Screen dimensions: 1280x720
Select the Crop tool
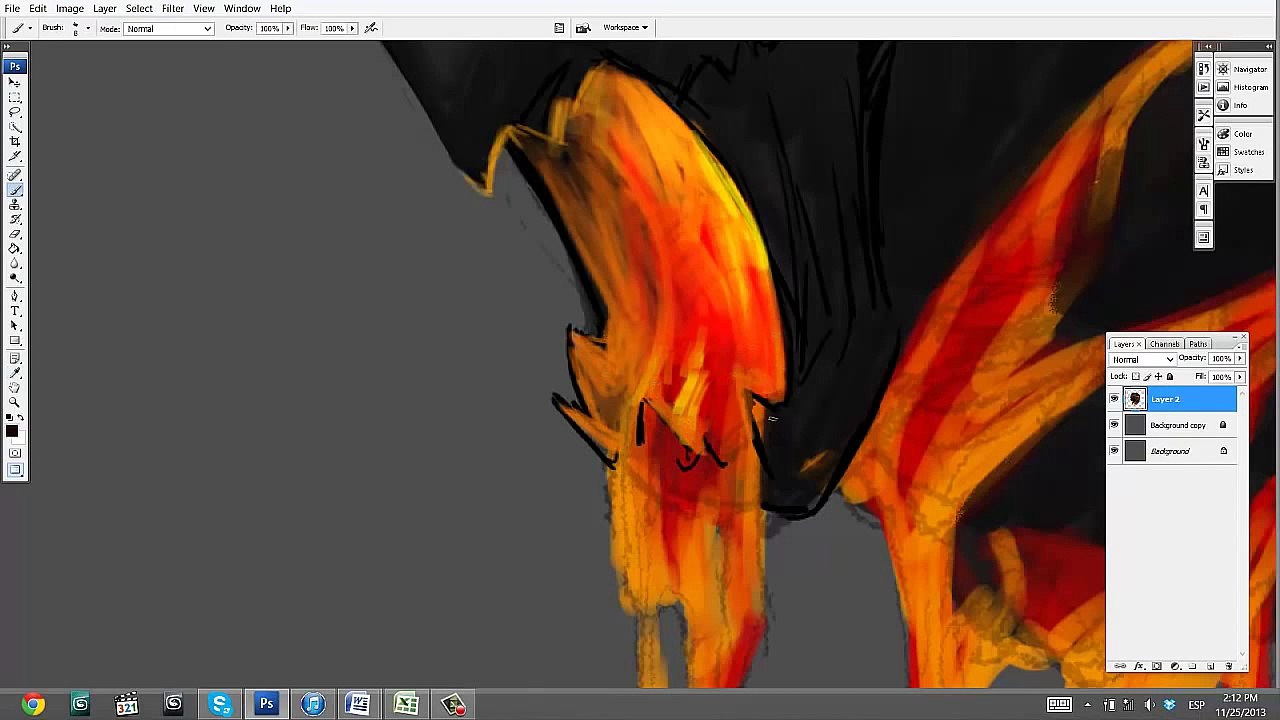(x=15, y=142)
